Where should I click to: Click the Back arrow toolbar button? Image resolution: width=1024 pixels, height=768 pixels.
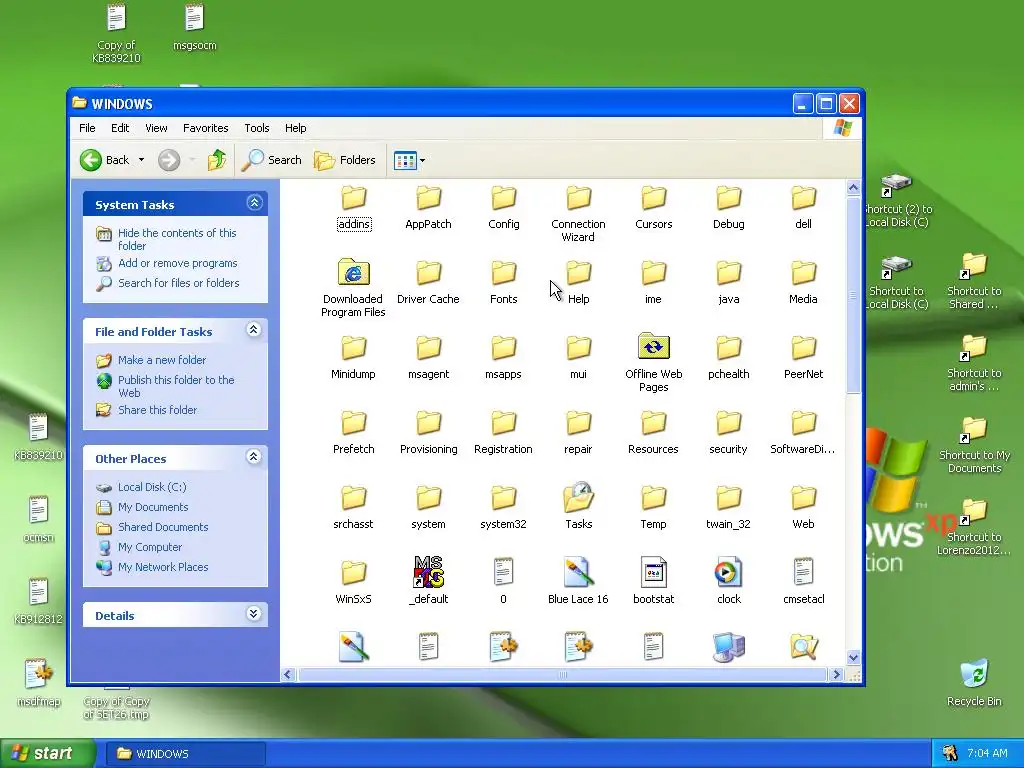(x=104, y=160)
